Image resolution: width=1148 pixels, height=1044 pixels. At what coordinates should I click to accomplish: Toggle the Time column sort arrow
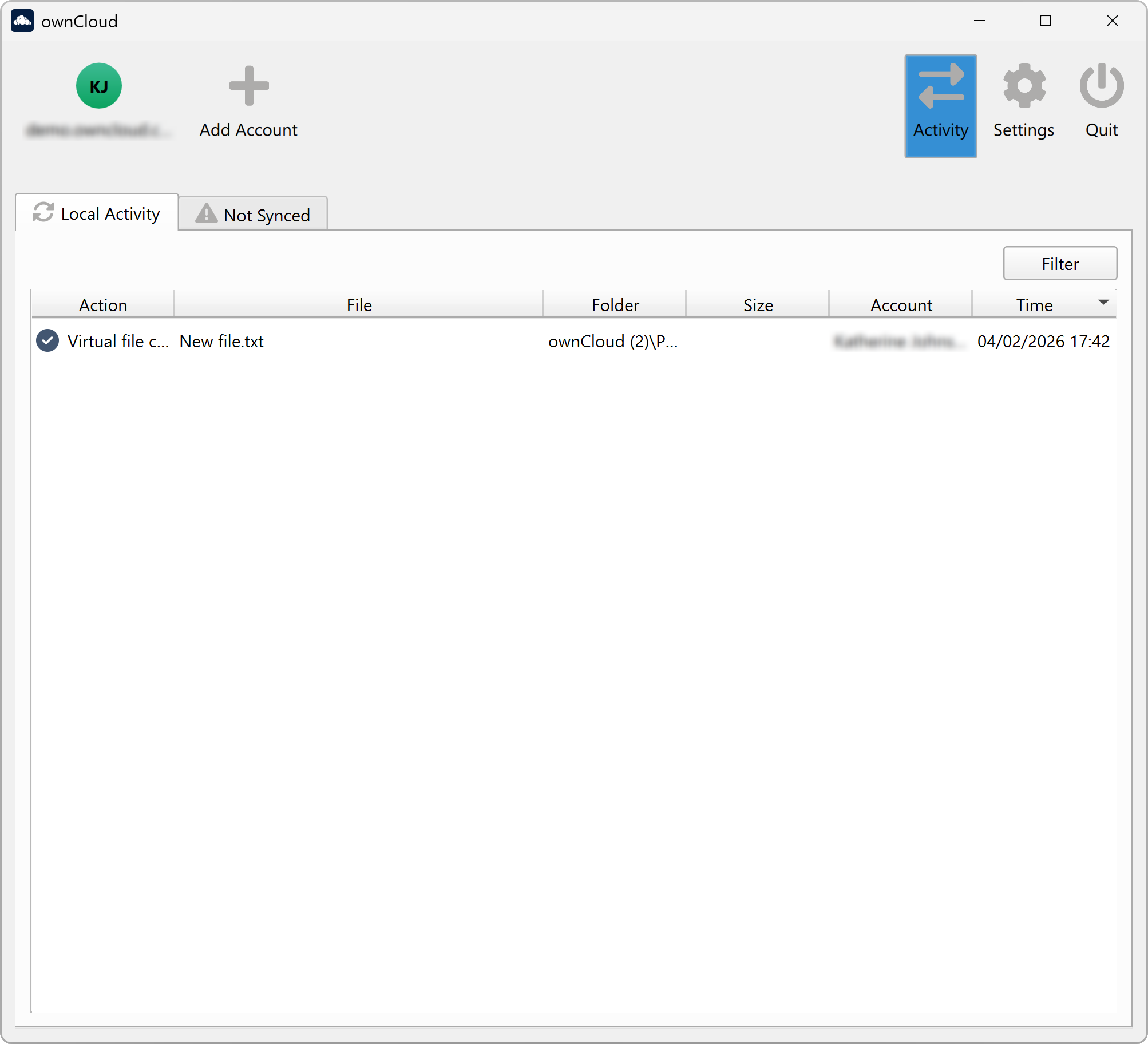point(1103,302)
